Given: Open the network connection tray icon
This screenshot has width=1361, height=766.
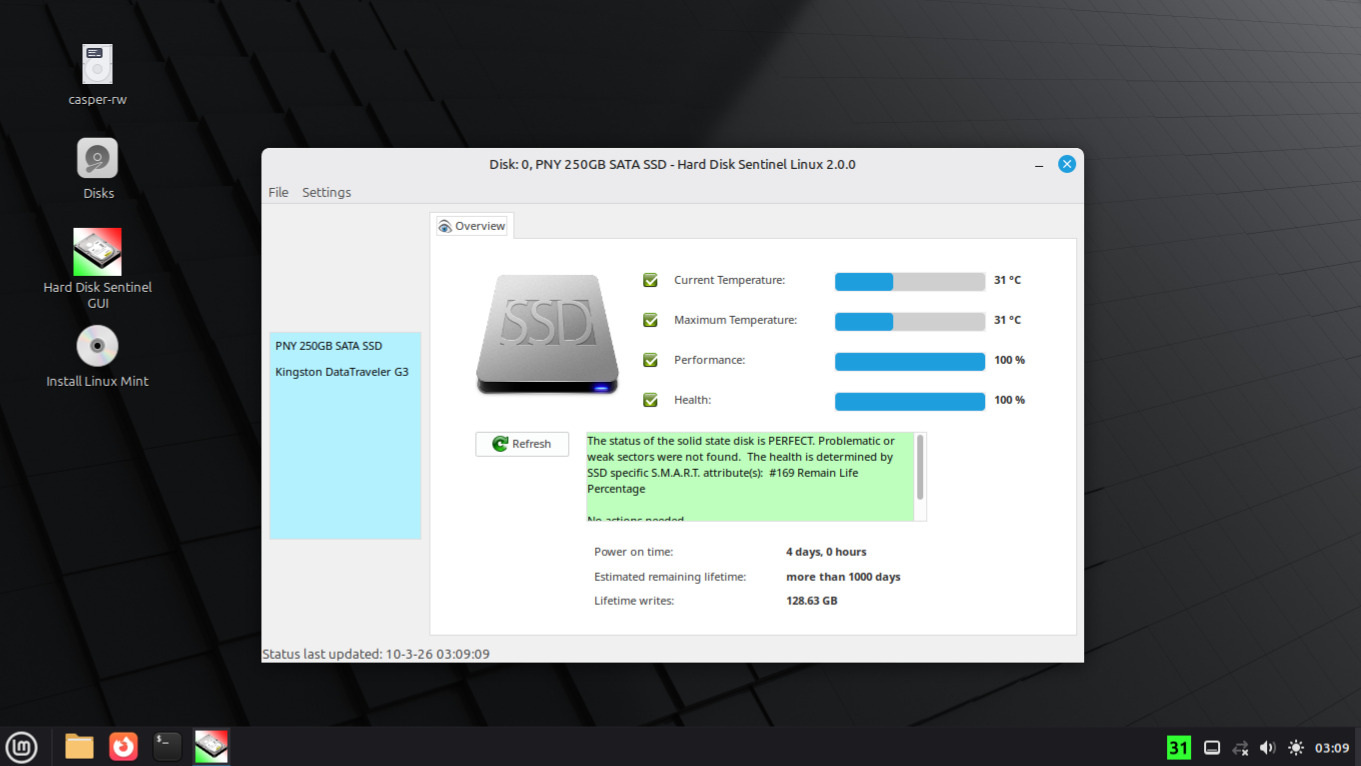Looking at the screenshot, I should [x=1241, y=748].
